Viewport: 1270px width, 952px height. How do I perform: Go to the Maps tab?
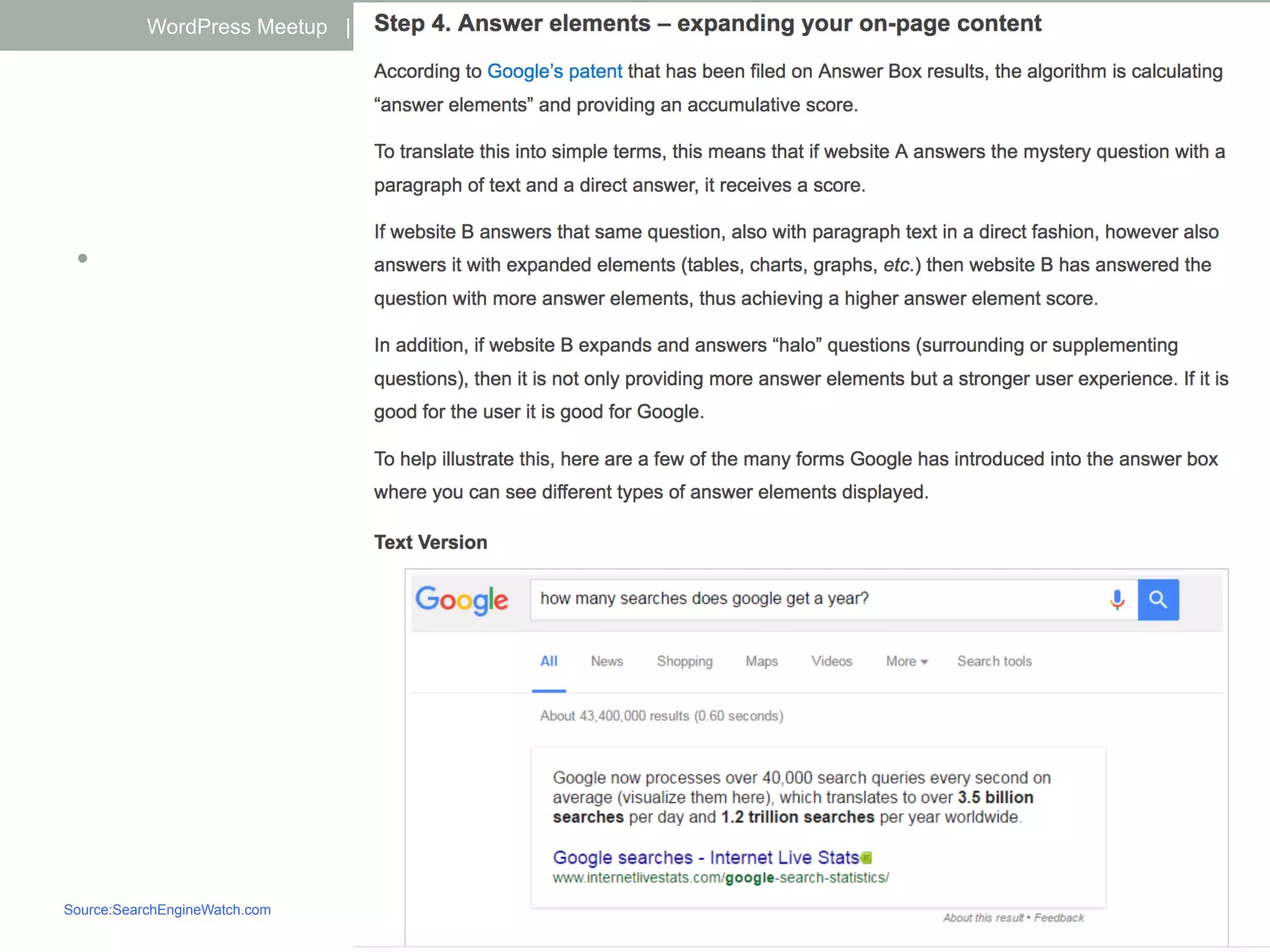tap(762, 661)
